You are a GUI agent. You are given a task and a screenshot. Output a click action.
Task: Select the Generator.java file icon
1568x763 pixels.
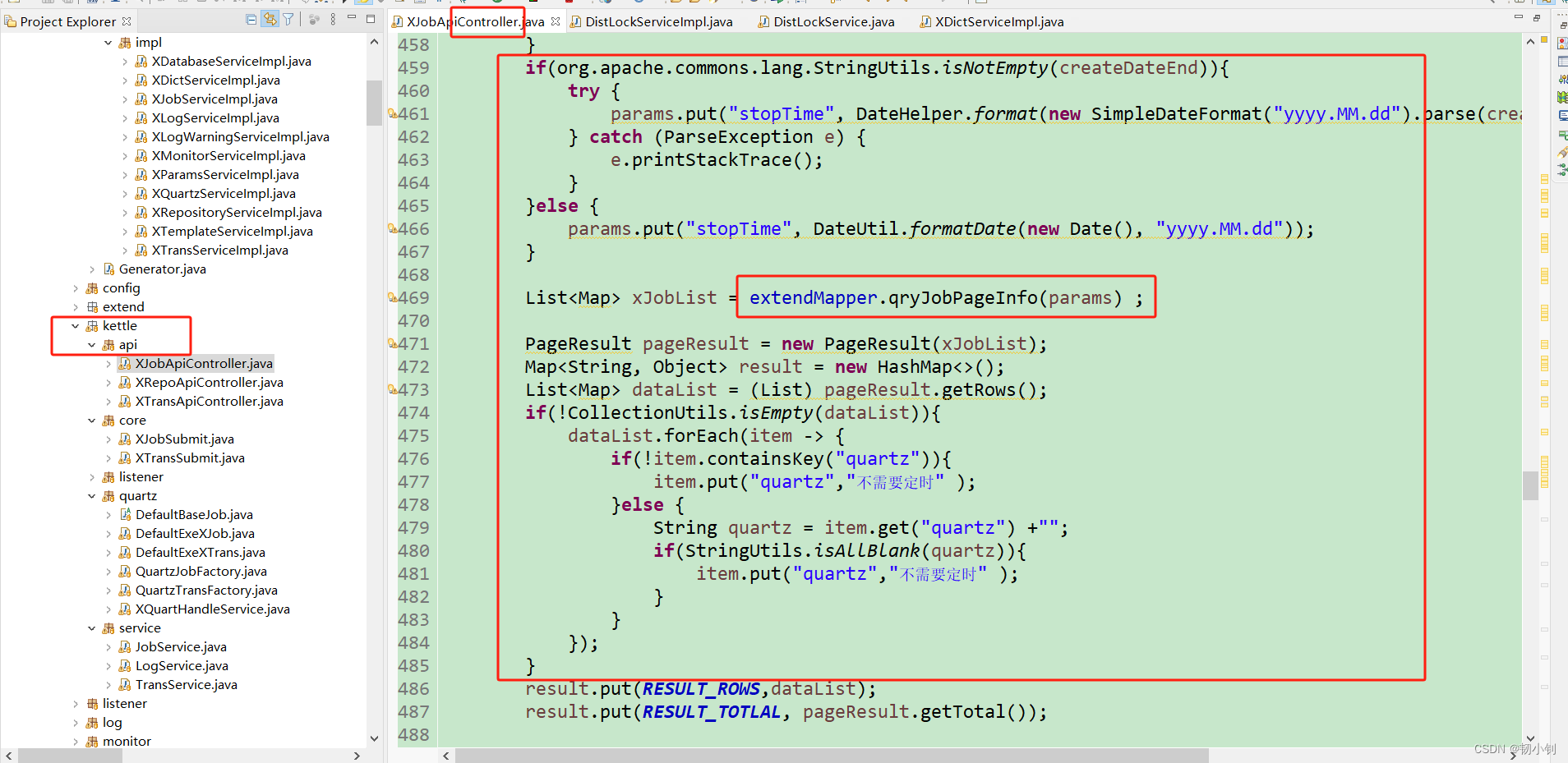[x=108, y=269]
